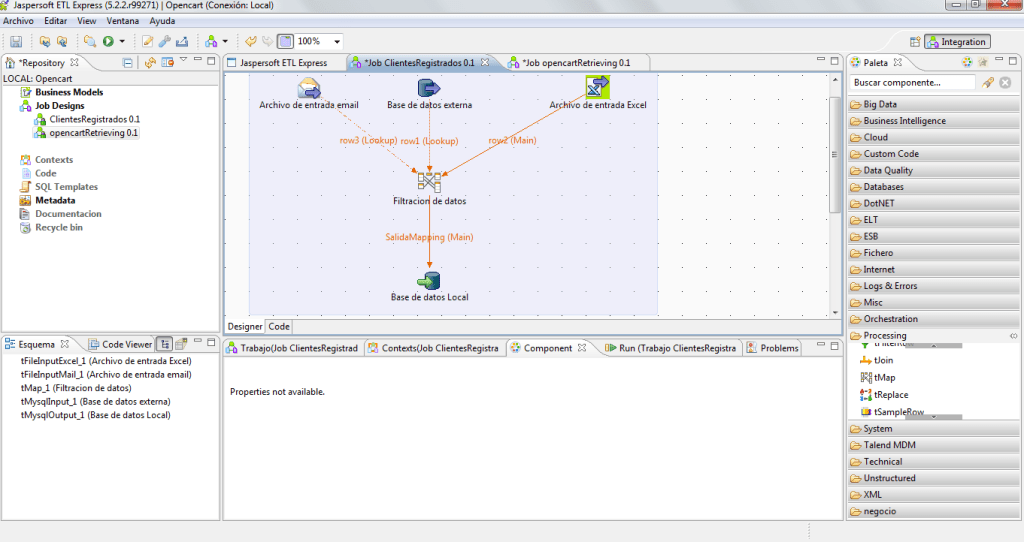
Task: Click the refresh icon in Repository panel
Action: click(150, 62)
